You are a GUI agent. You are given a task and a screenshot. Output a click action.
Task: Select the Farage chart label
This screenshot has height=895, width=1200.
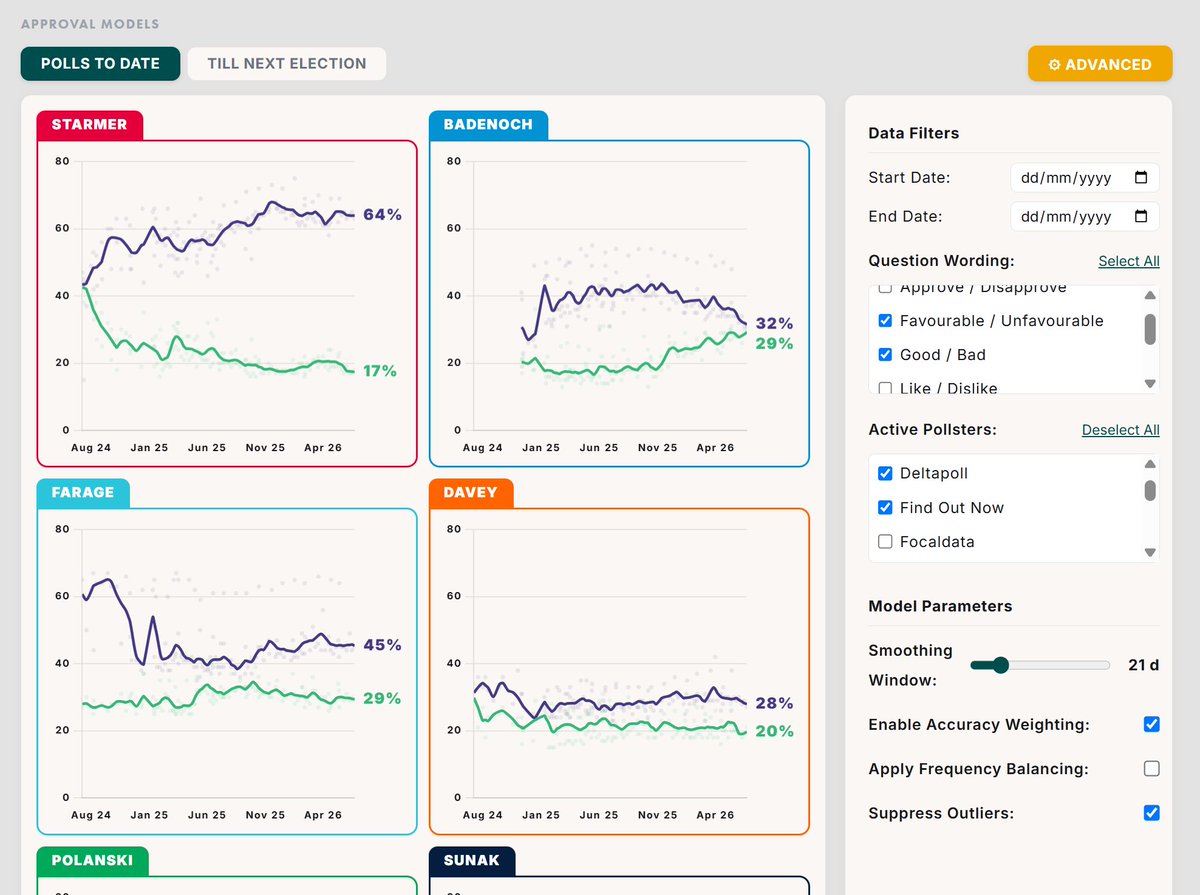[83, 493]
